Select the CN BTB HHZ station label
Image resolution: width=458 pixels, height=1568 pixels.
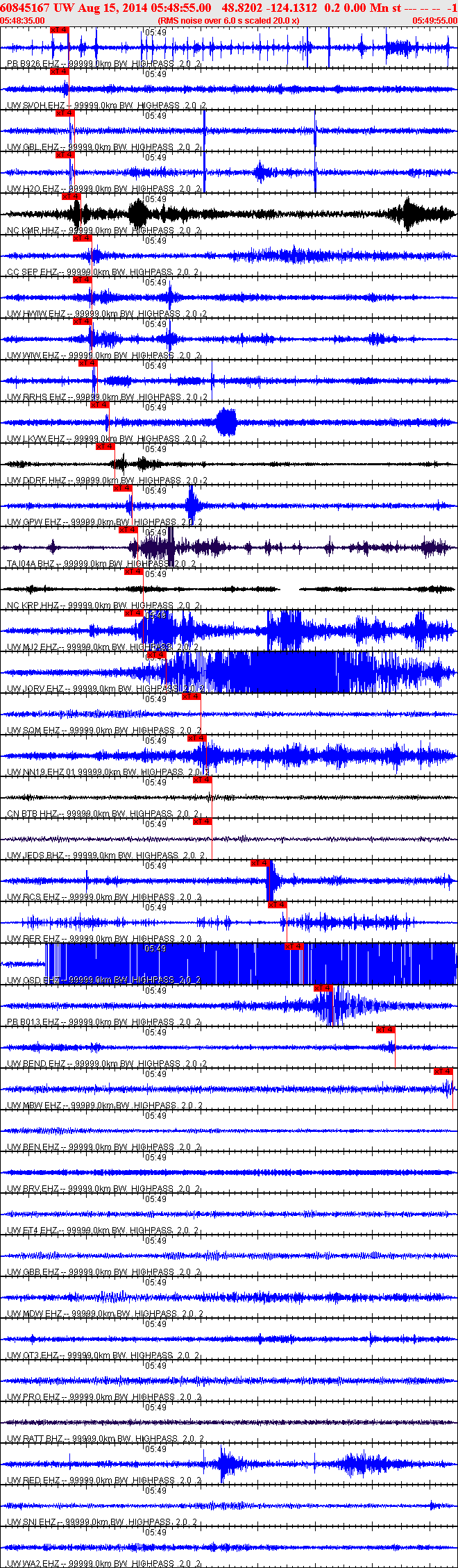point(32,814)
